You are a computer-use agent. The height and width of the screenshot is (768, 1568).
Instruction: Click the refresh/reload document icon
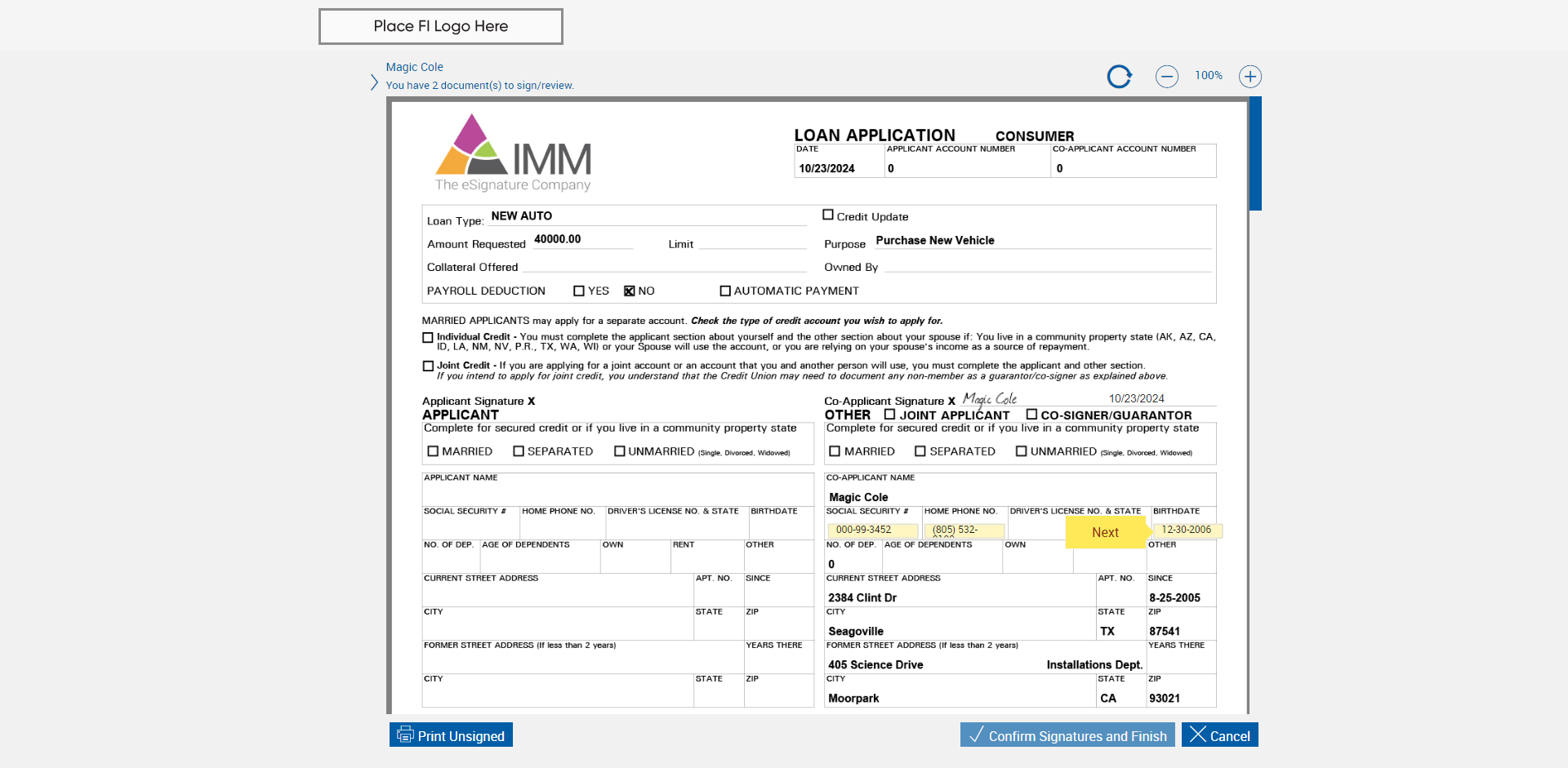(x=1119, y=77)
